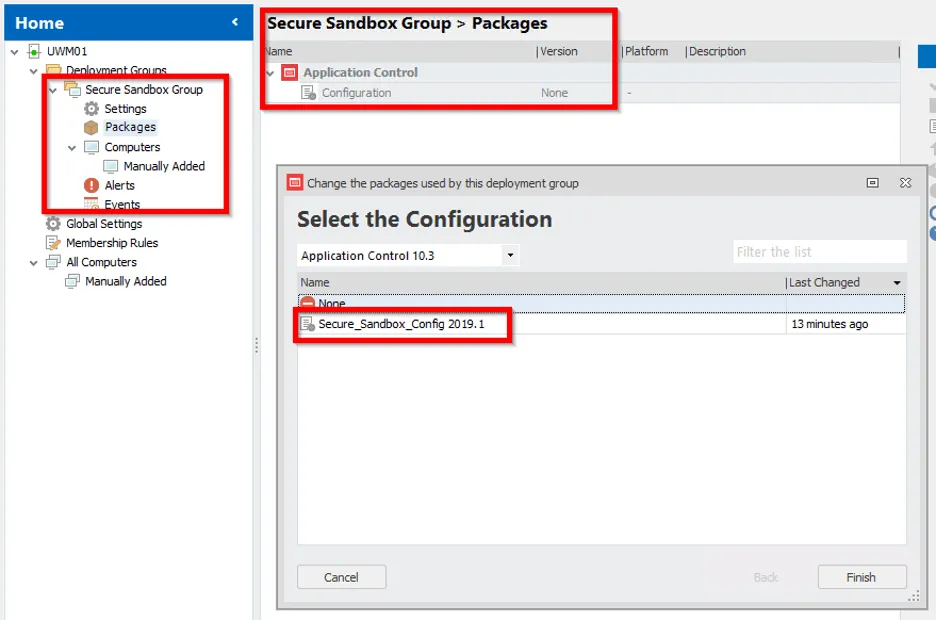Click the Application Control red icon in packages list
This screenshot has width=936, height=620.
point(290,73)
